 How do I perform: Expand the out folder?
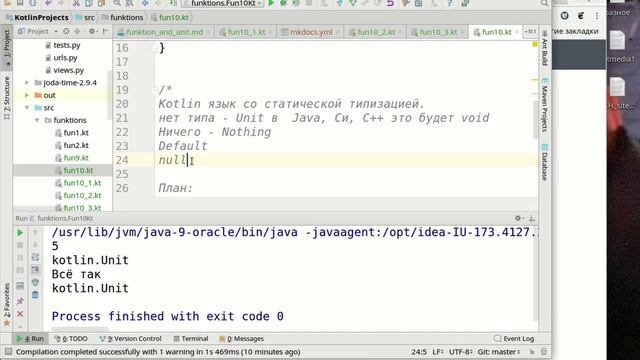[x=27, y=95]
